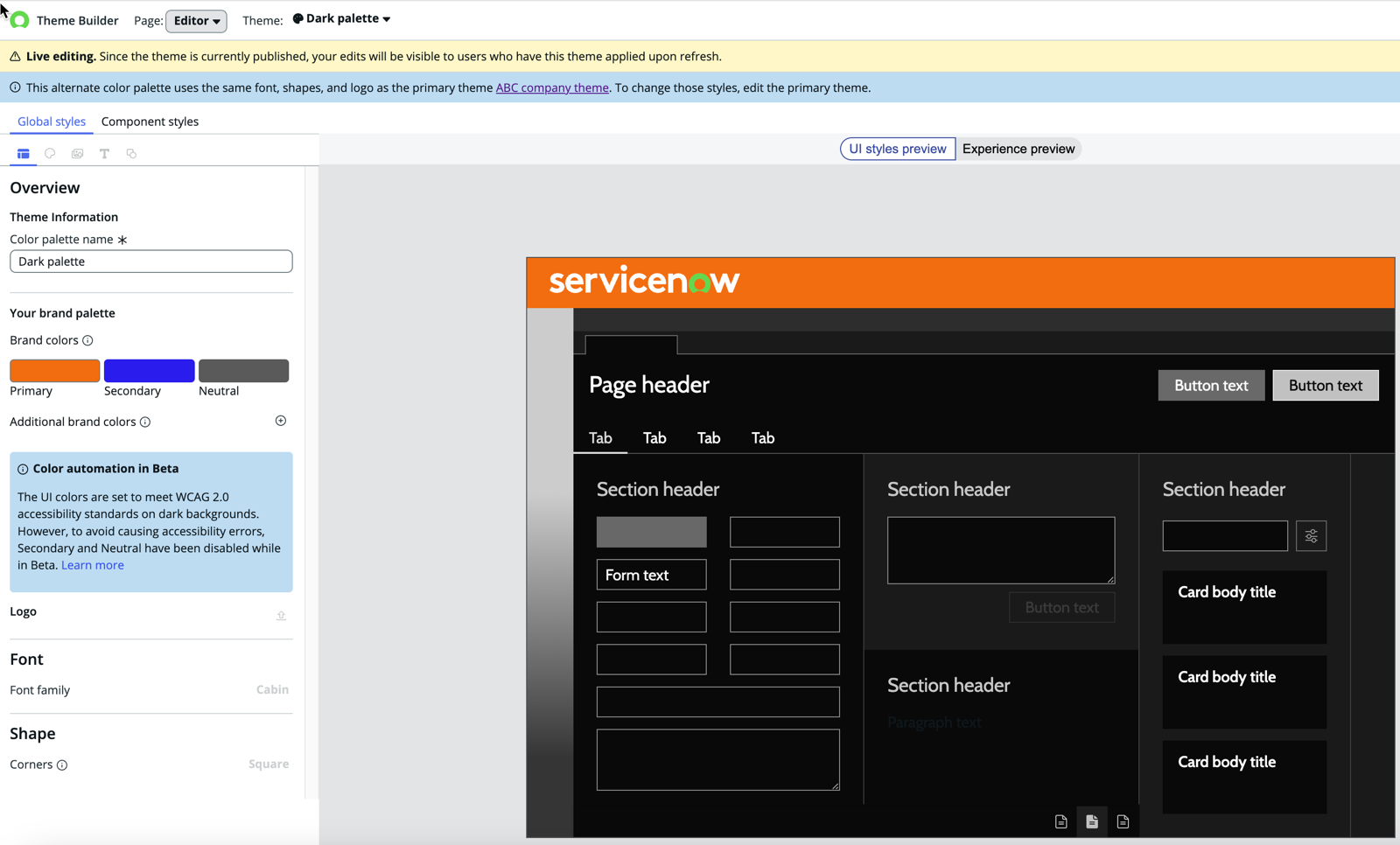Open the images icon tab
Screen dimensions: 1400x845
pyautogui.click(x=77, y=153)
